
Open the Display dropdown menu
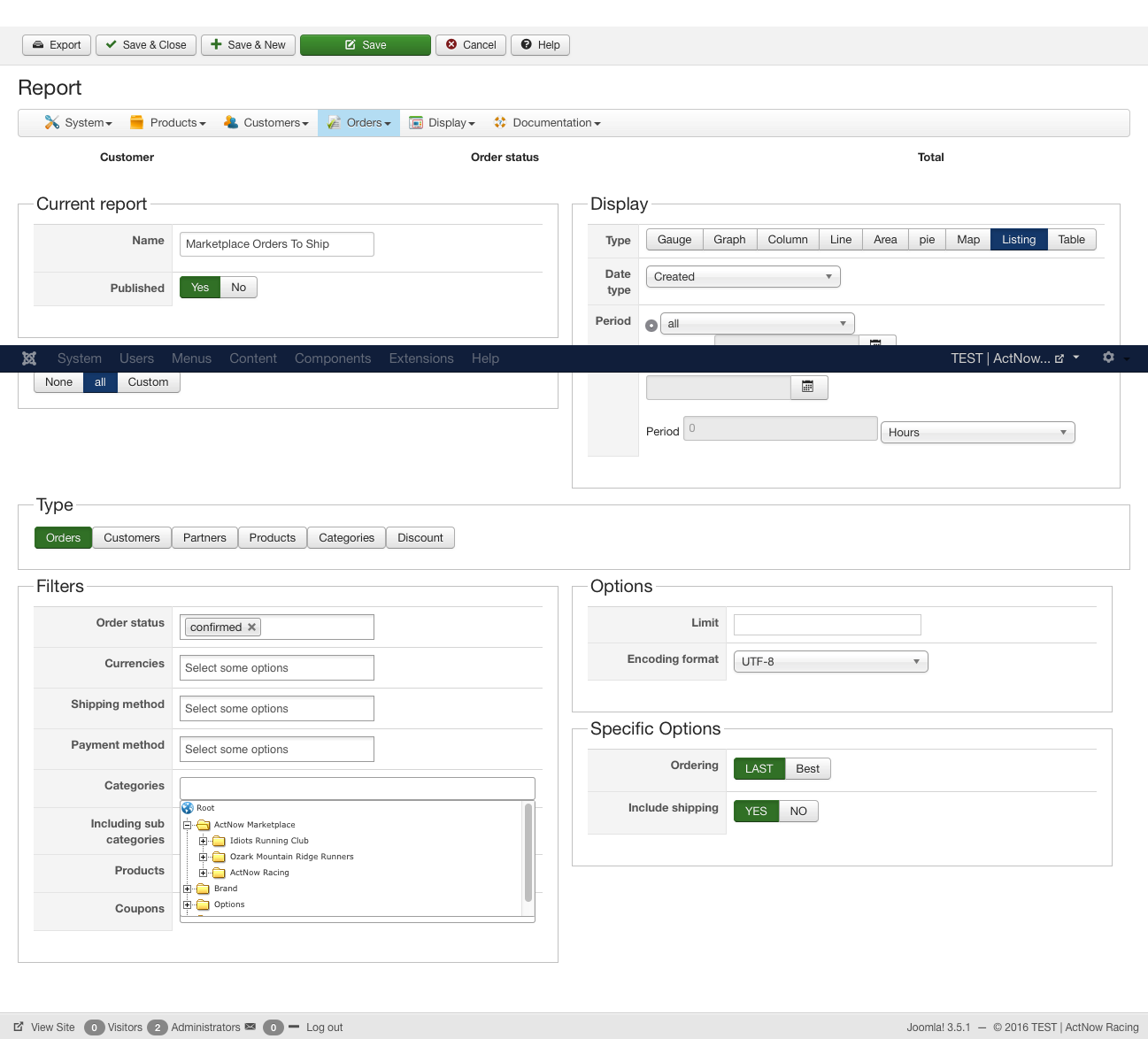pyautogui.click(x=442, y=123)
